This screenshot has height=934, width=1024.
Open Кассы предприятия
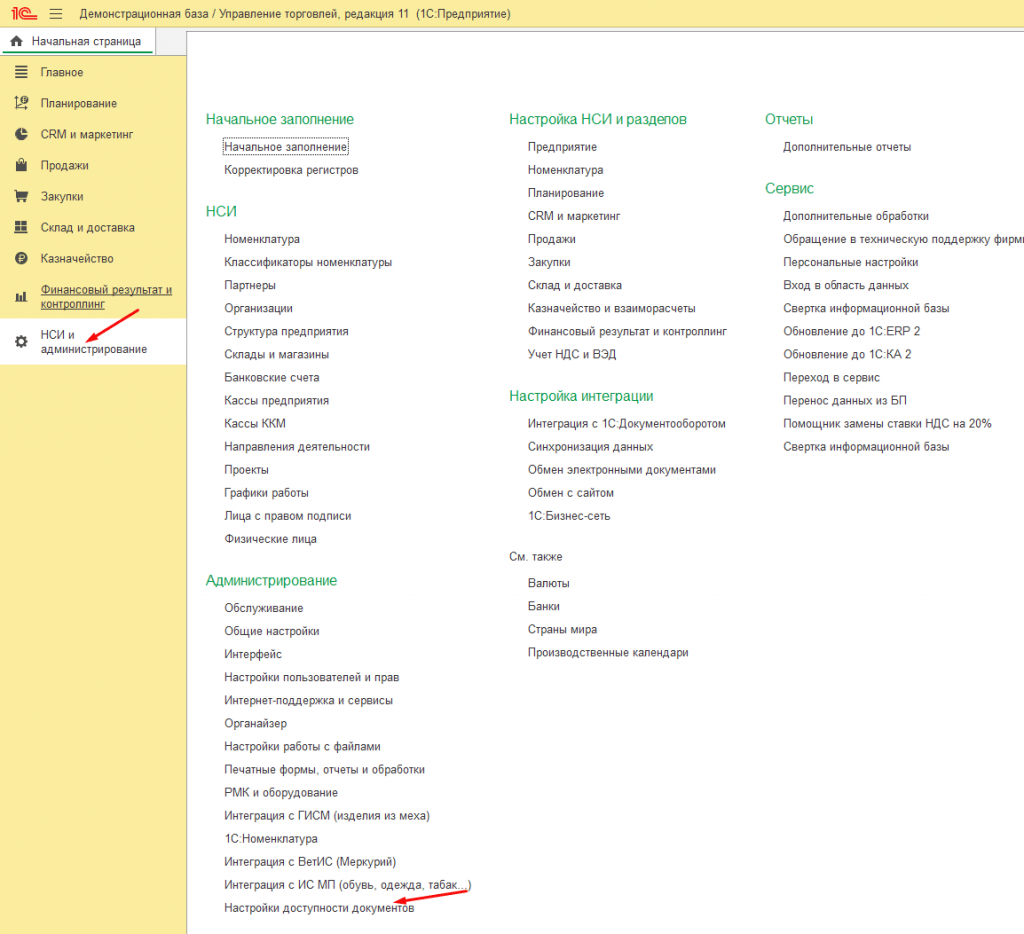[277, 400]
